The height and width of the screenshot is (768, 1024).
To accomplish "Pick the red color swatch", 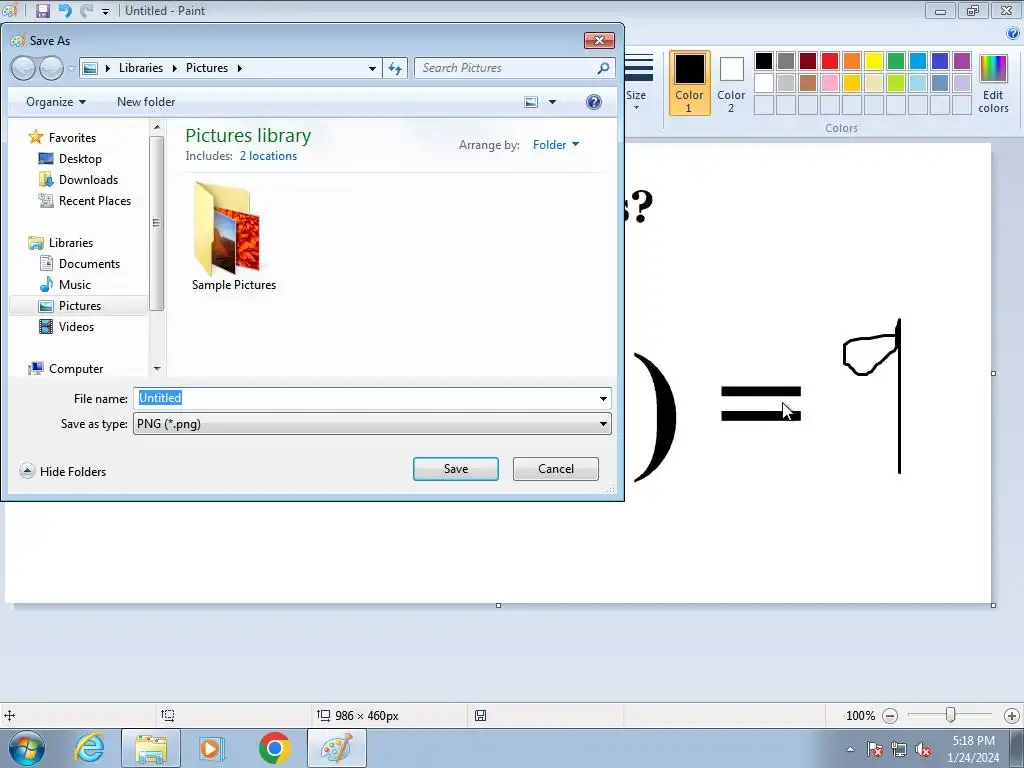I will tap(829, 61).
